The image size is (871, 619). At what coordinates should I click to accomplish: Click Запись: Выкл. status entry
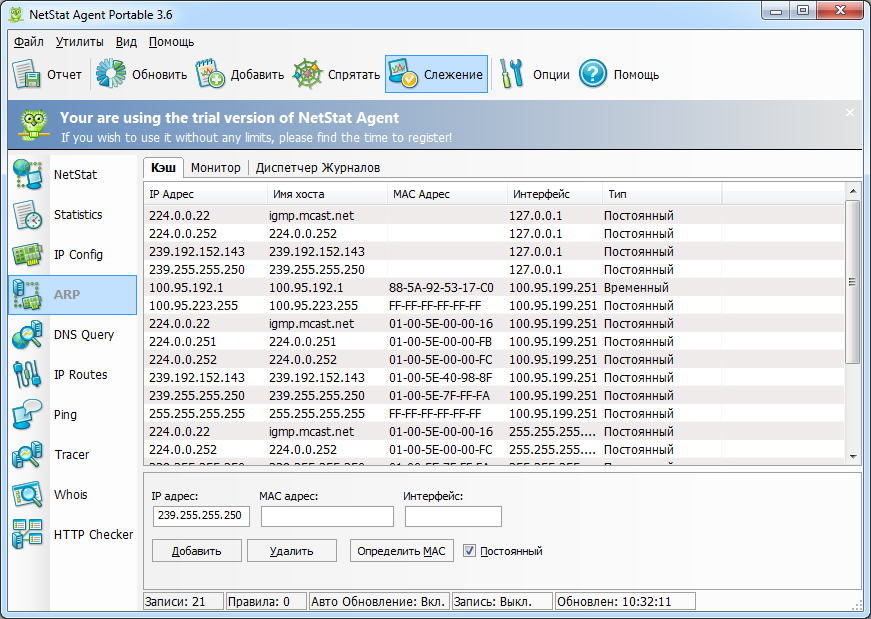(502, 601)
